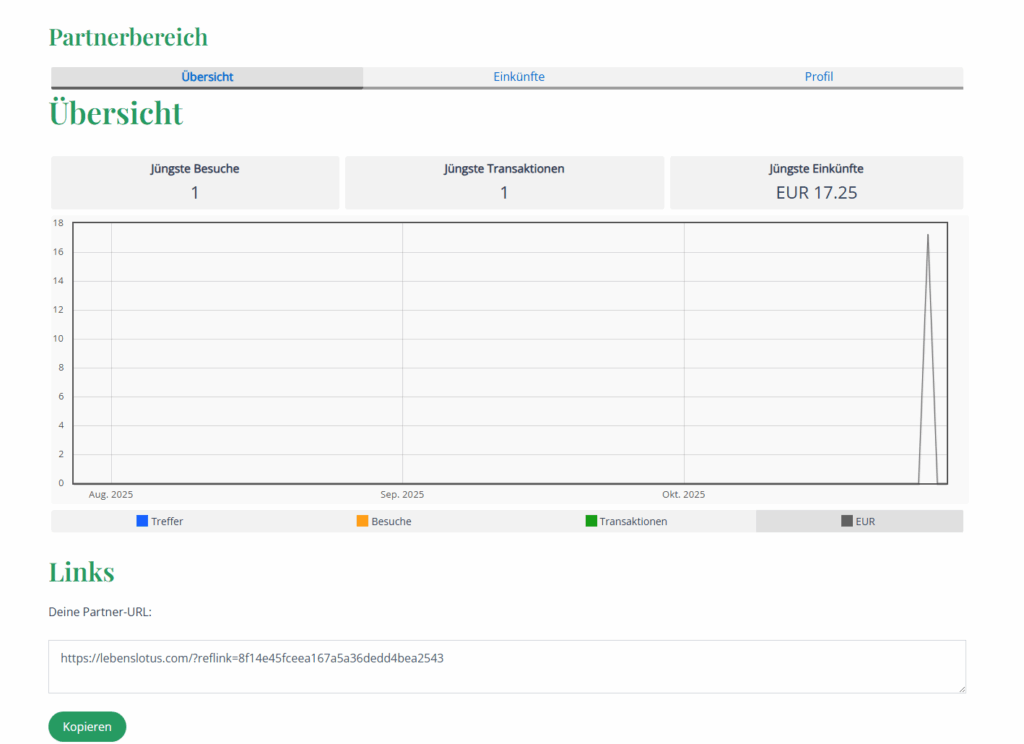
Task: Click the orange Besuche legend square
Action: tap(362, 521)
